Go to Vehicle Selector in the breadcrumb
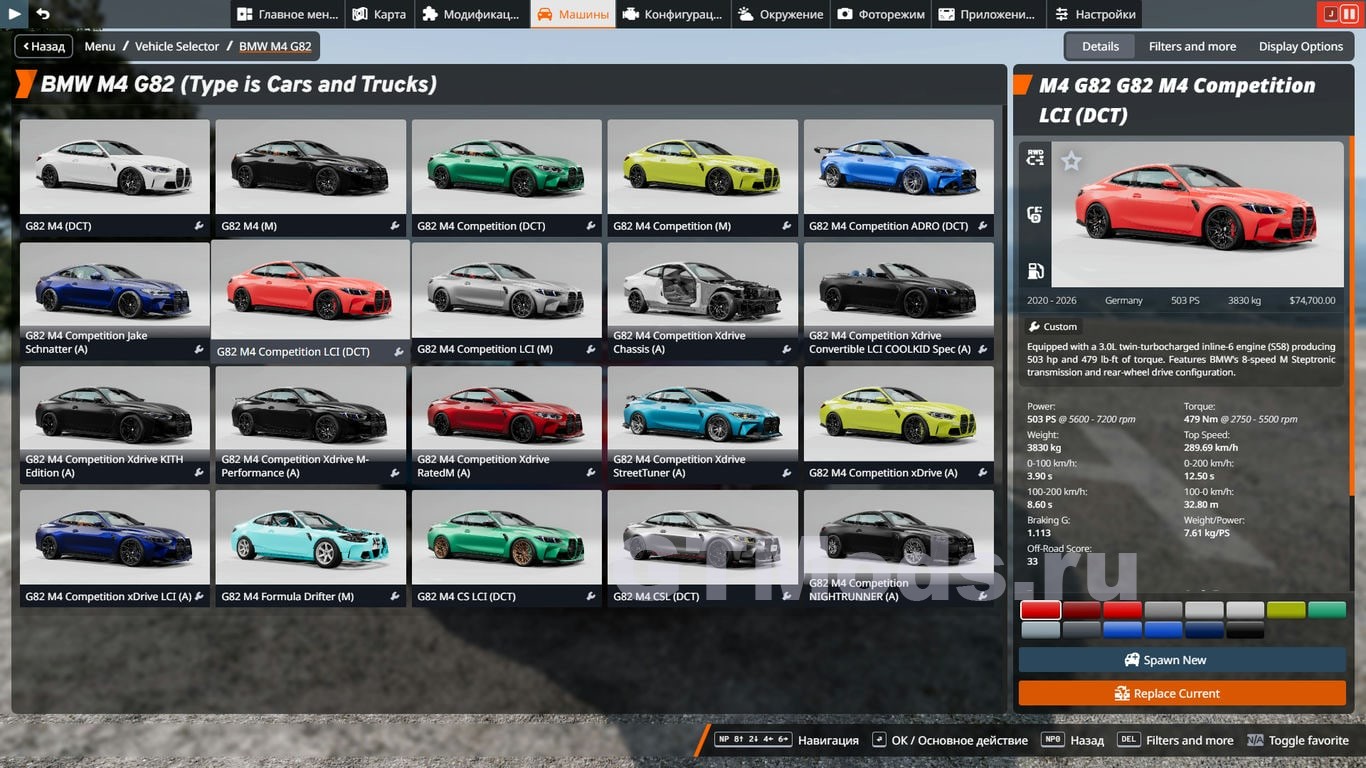The image size is (1366, 768). pyautogui.click(x=177, y=46)
